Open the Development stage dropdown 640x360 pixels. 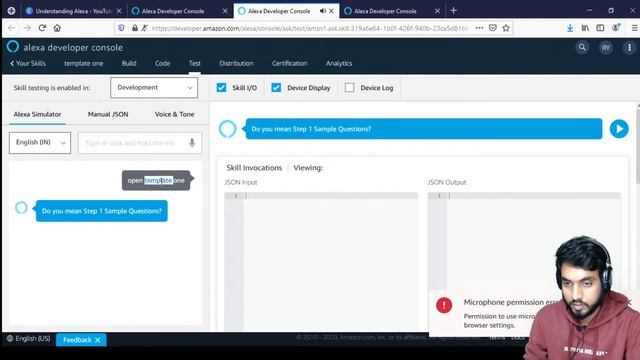click(x=154, y=87)
